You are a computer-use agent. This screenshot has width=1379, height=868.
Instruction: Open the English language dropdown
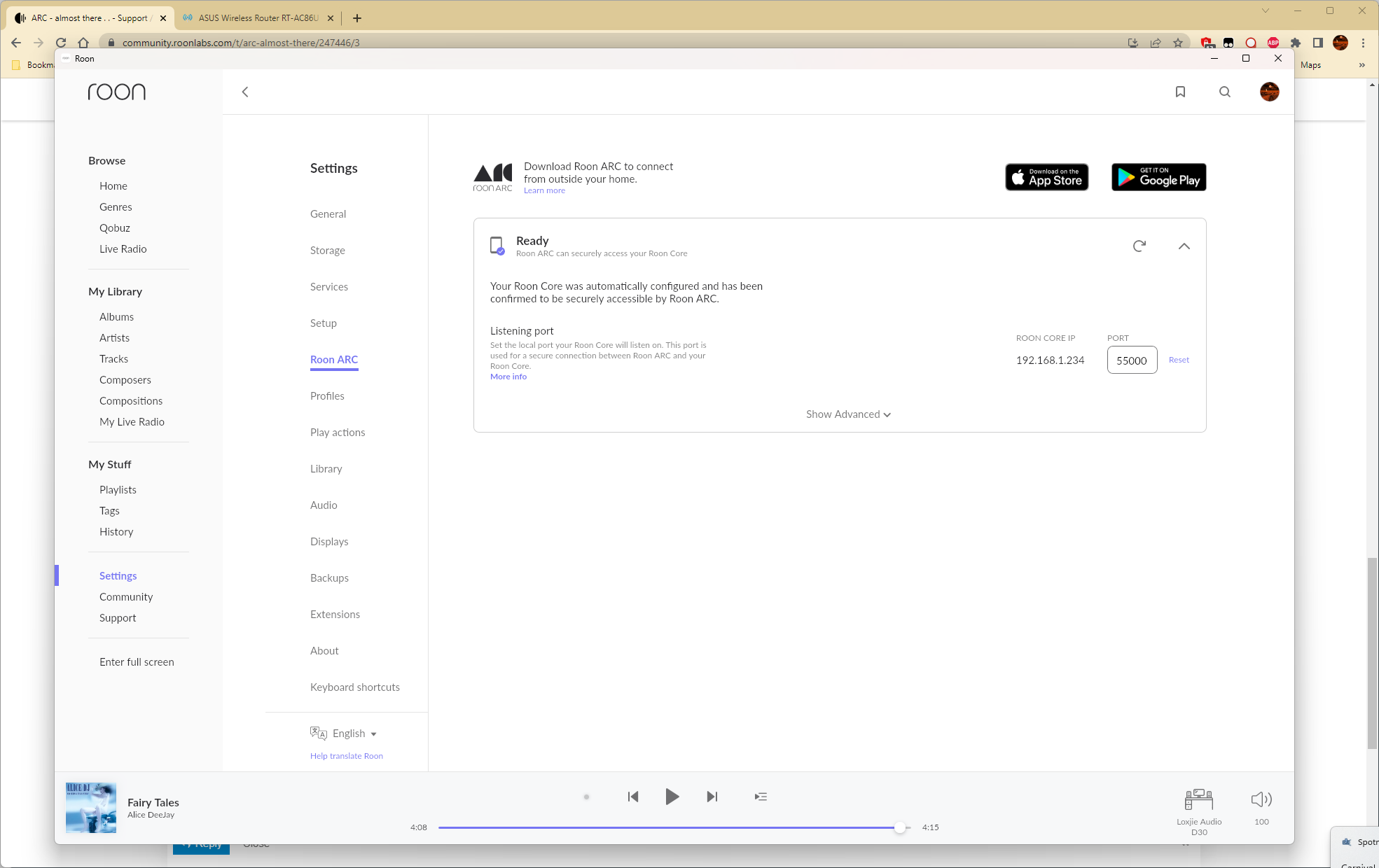[x=354, y=734]
